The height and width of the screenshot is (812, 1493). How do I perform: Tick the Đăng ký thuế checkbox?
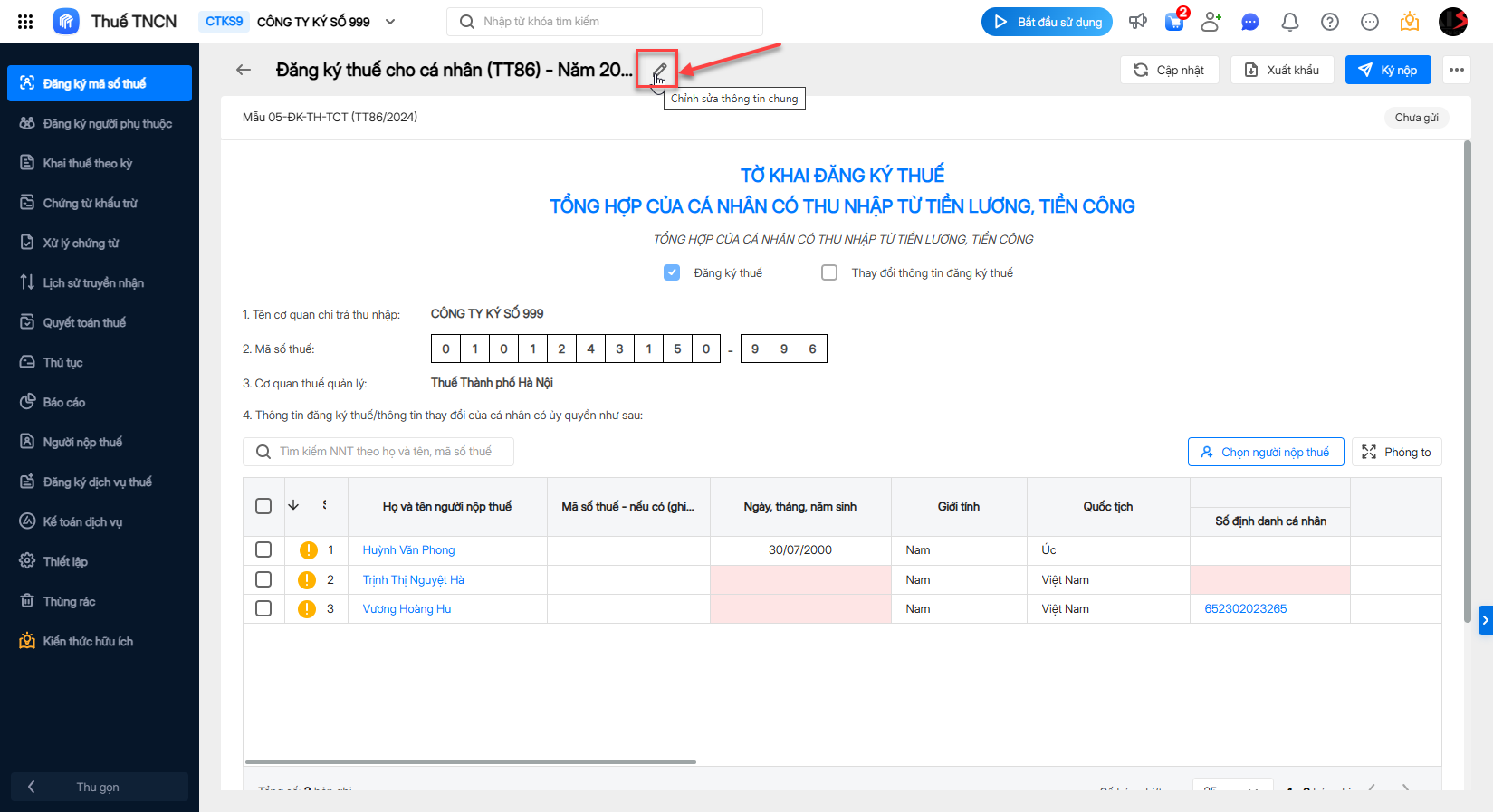(672, 272)
